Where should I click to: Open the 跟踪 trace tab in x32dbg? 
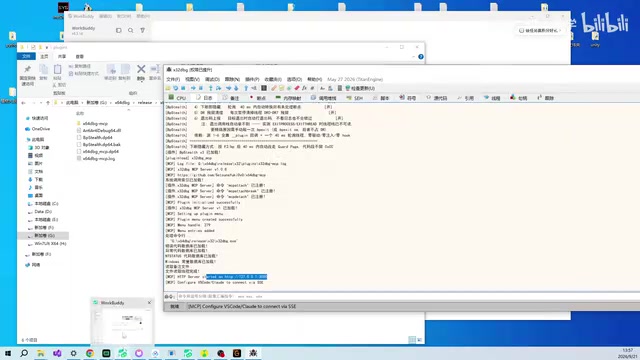click(546, 98)
